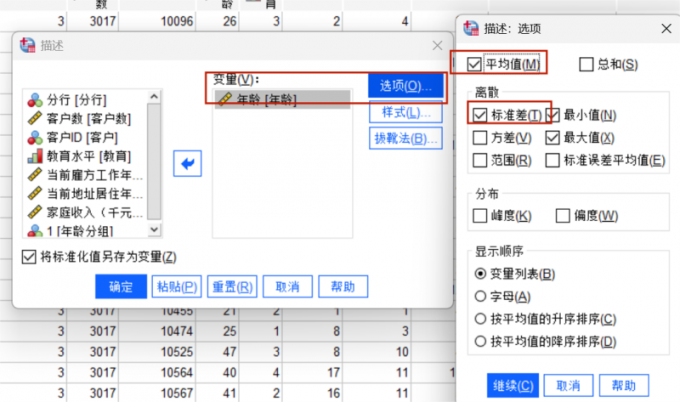This screenshot has height=402, width=680.
Task: Click 继续 in options dialog
Action: [513, 385]
